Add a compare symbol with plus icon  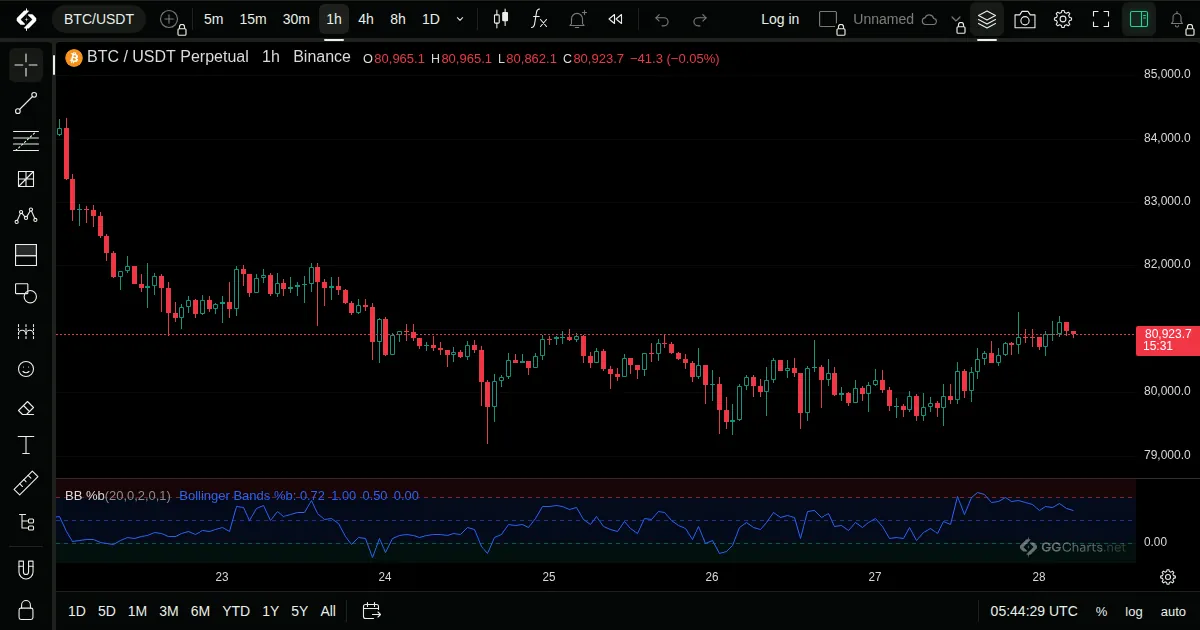click(170, 19)
